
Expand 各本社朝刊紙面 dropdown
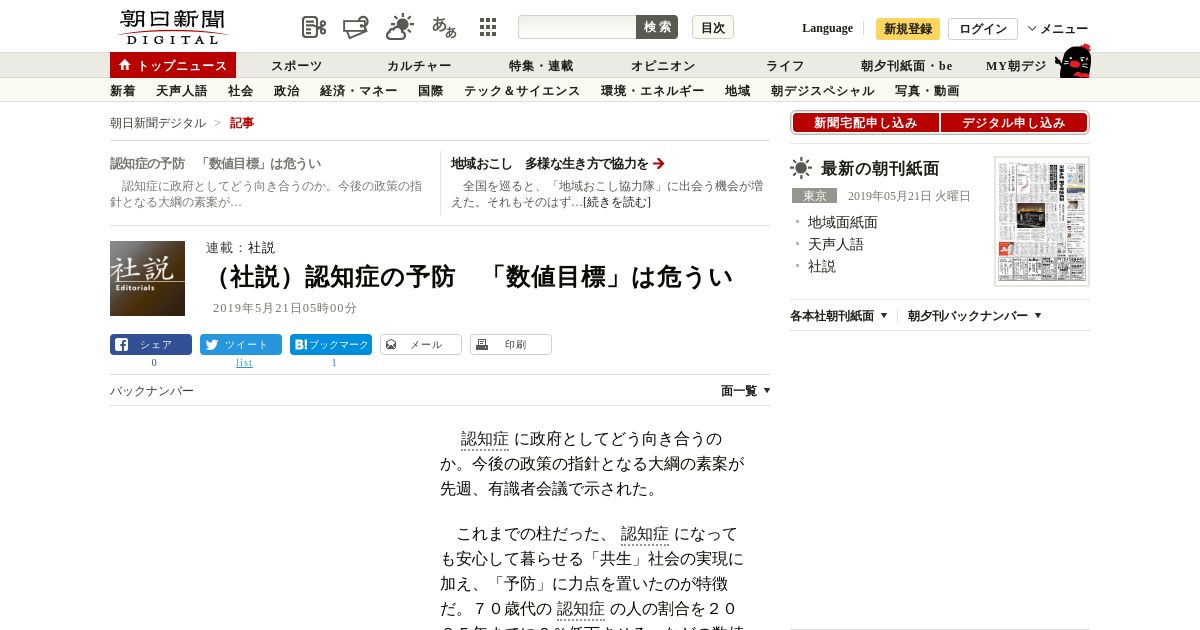pos(839,315)
